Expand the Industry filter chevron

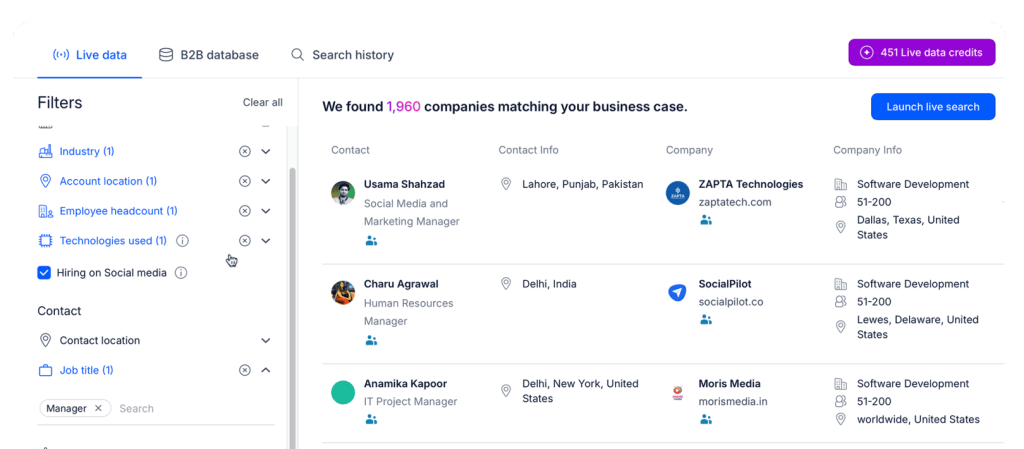[266, 151]
